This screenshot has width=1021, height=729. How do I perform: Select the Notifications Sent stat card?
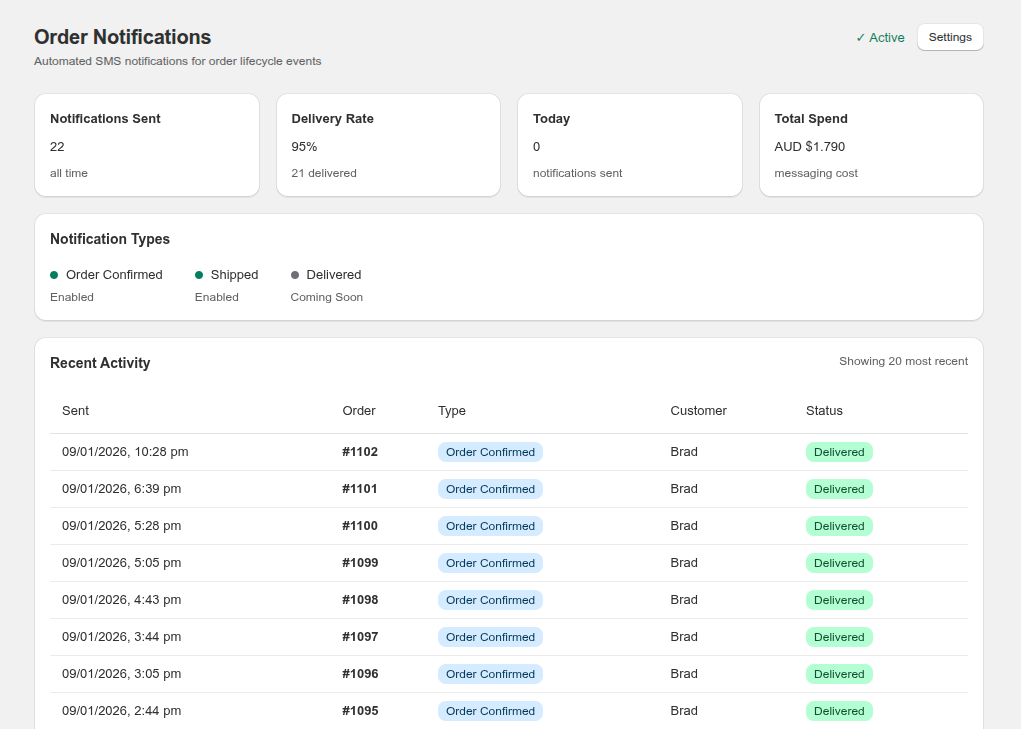[147, 144]
